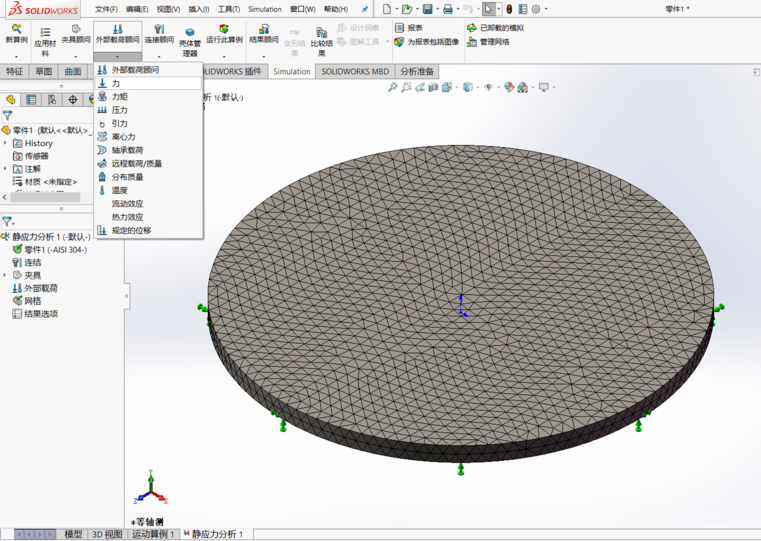Screen dimensions: 761x541
Task: Open the 运行此算例 dropdown arrow
Action: tap(224, 56)
